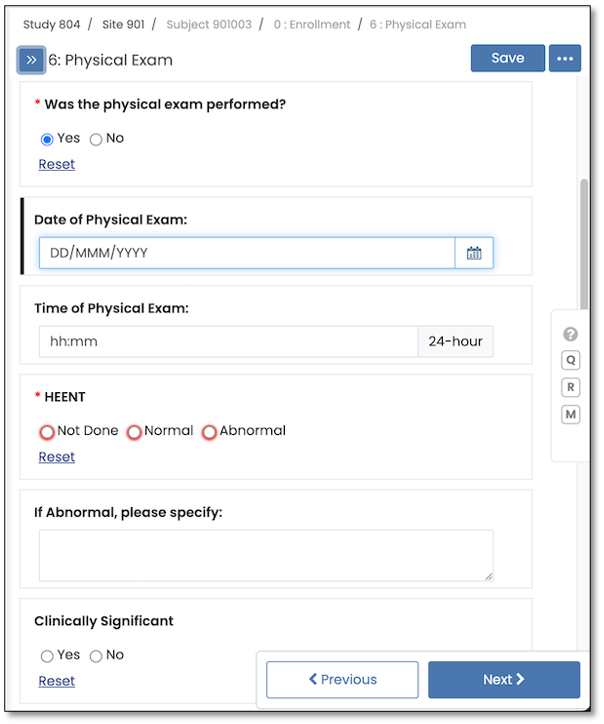This screenshot has height=724, width=604.
Task: Open the calendar date picker icon
Action: click(474, 253)
